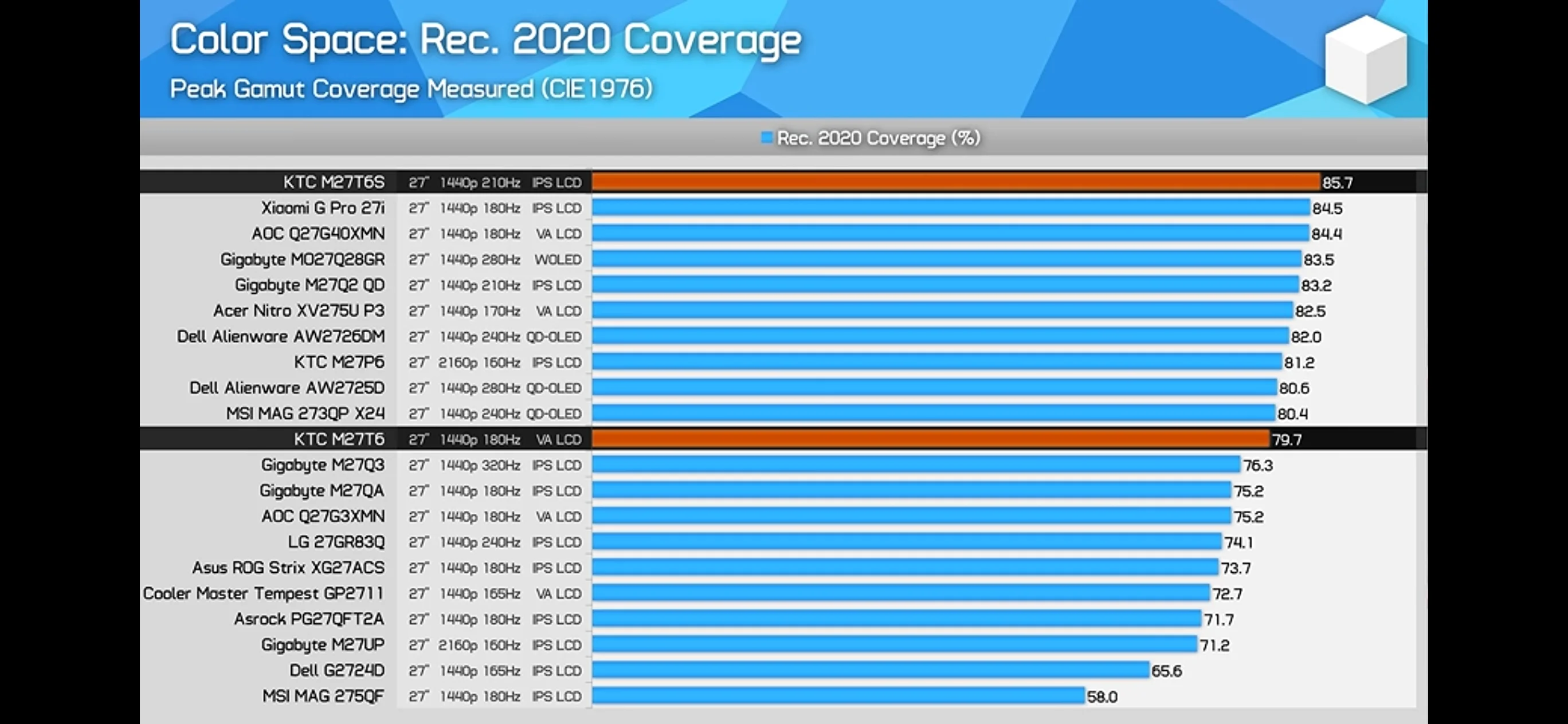Click "WOLED" panel type in the Gigabyte MO27Q28GR row
This screenshot has height=724, width=1568.
558,260
